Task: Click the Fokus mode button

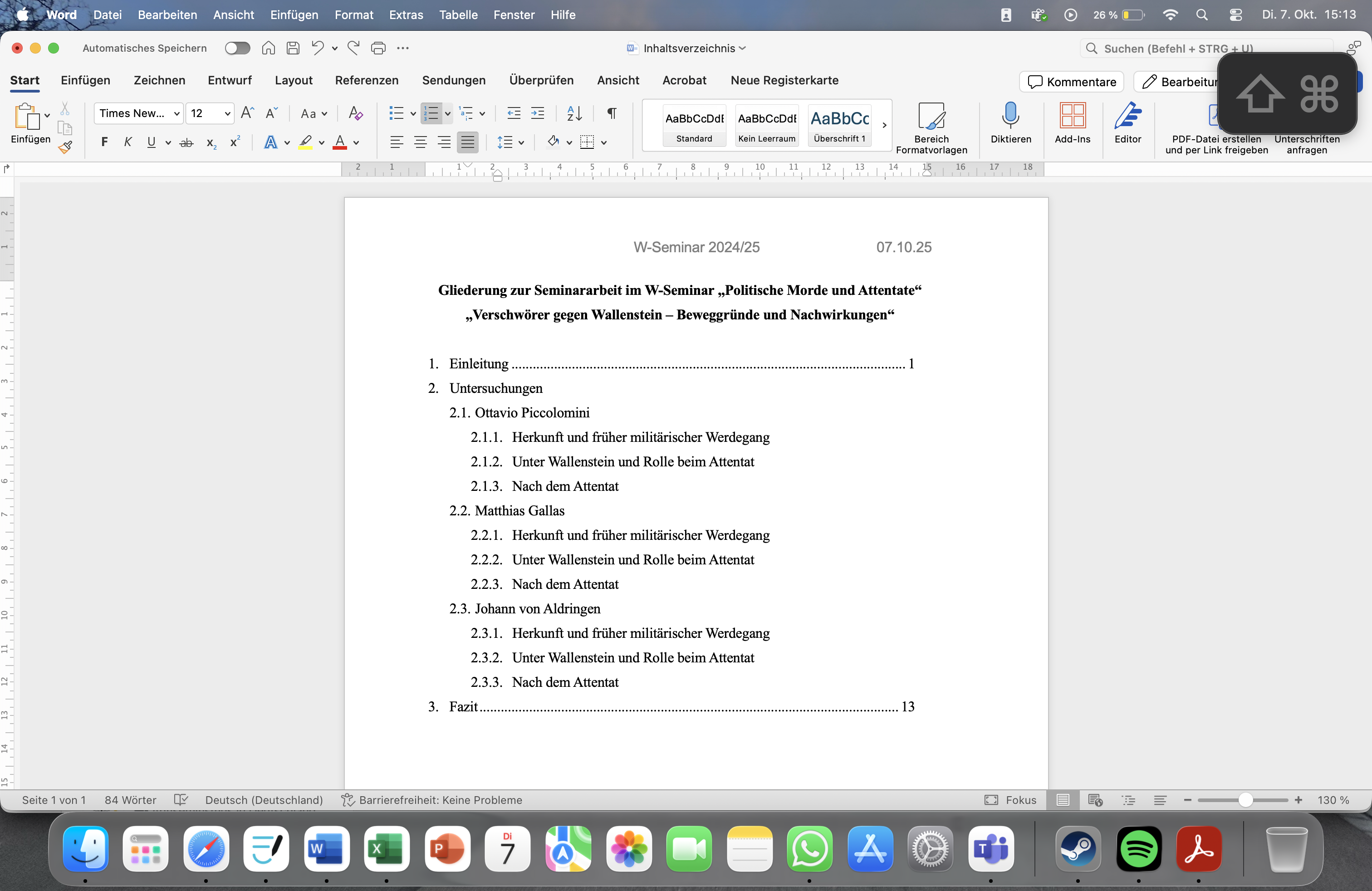Action: [1010, 800]
